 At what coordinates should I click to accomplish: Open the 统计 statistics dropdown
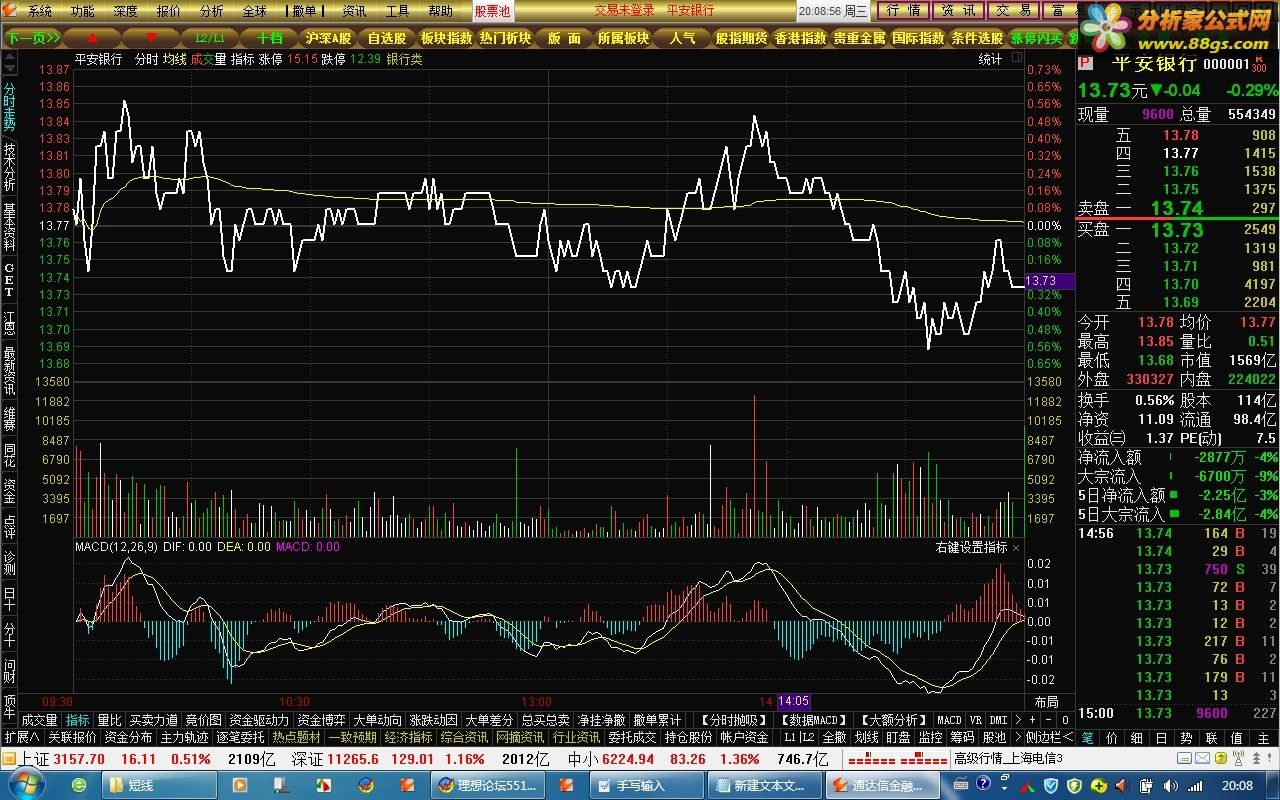coord(990,59)
